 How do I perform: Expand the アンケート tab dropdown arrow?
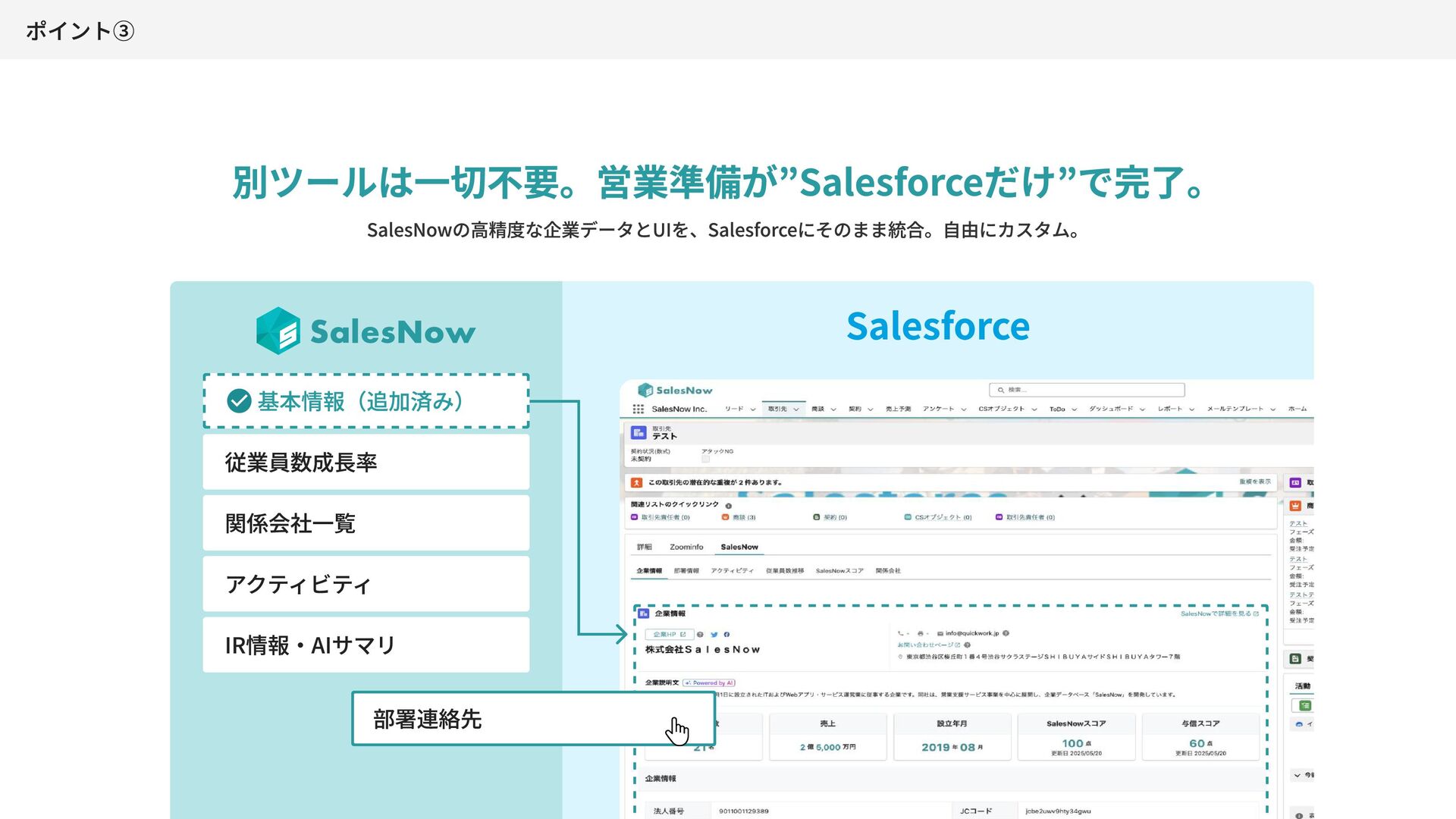coord(964,409)
